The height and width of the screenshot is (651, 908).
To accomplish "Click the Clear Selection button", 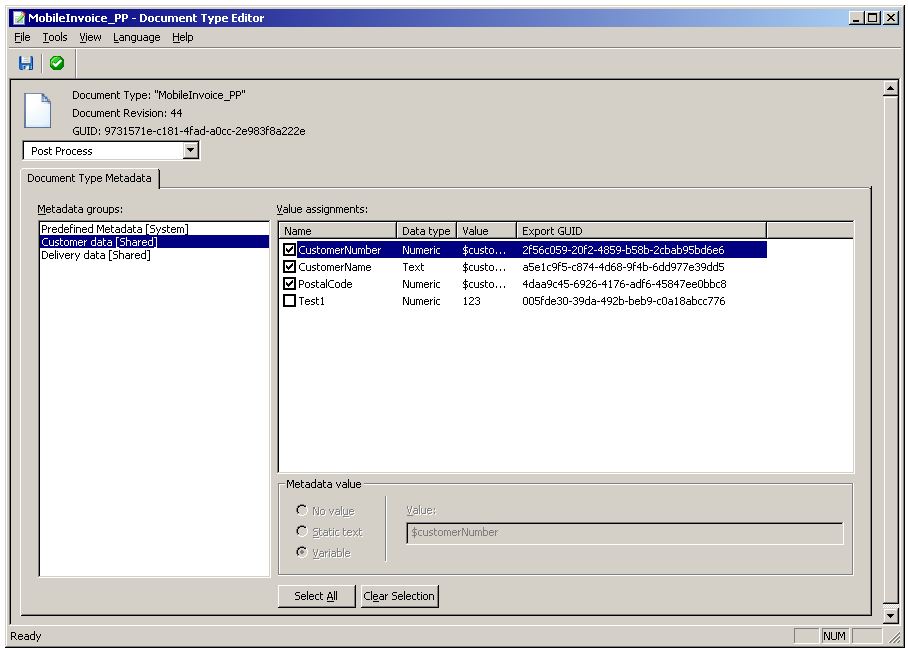I will pos(399,596).
